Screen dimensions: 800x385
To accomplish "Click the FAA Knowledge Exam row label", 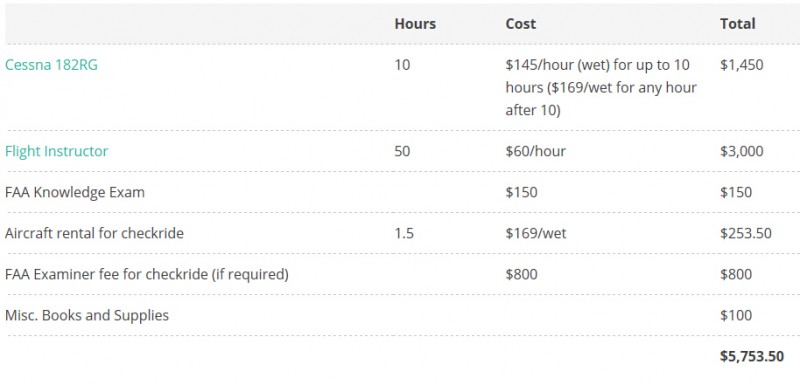I will click(x=75, y=192).
